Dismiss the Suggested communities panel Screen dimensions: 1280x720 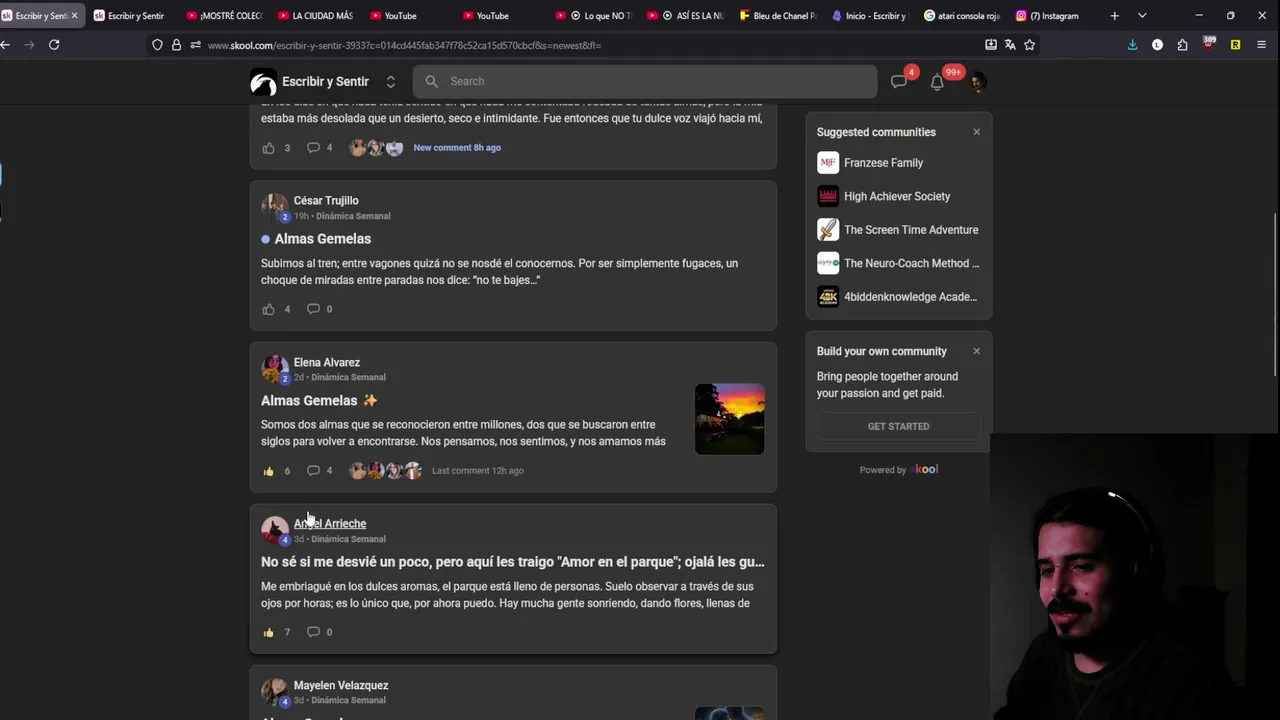pos(977,132)
